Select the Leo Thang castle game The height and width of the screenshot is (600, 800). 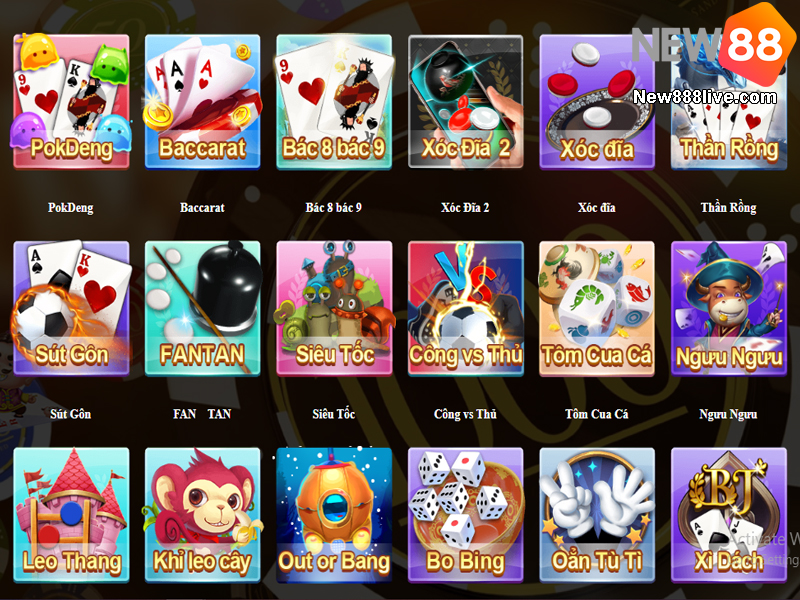71,515
